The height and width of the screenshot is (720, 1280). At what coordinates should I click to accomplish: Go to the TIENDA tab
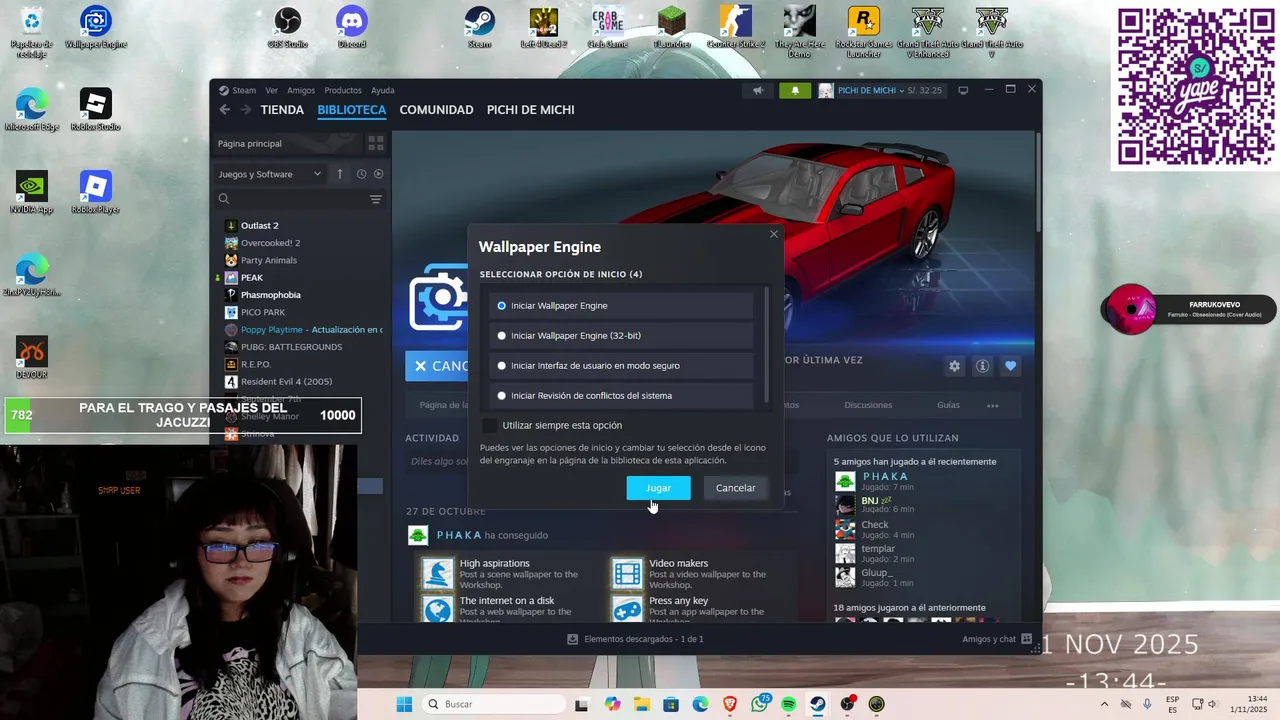pyautogui.click(x=282, y=110)
